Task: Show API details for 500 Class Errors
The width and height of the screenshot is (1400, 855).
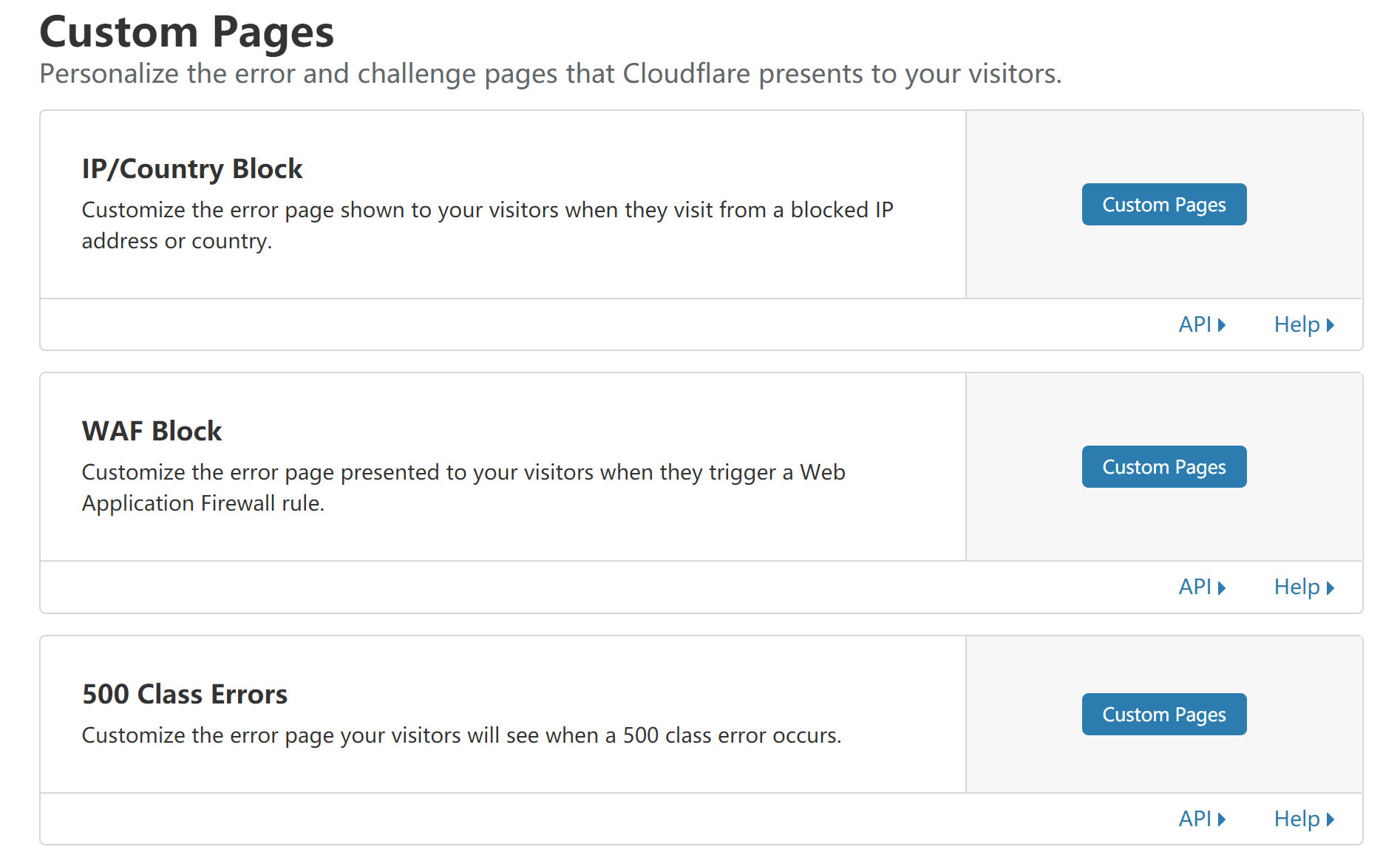Action: 1203,819
